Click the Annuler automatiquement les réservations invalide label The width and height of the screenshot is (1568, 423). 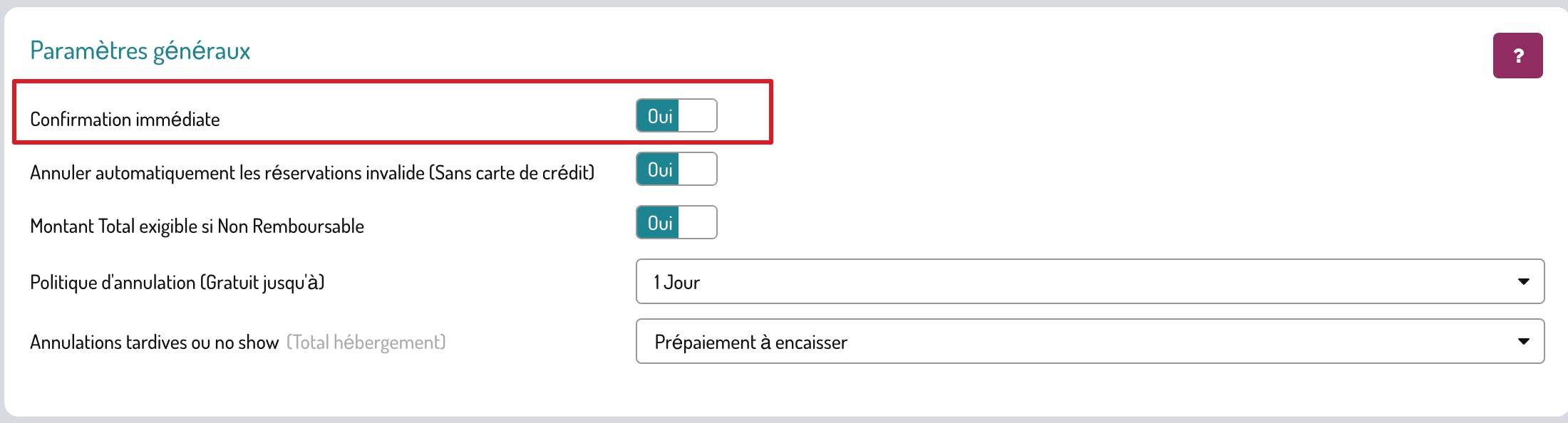311,173
